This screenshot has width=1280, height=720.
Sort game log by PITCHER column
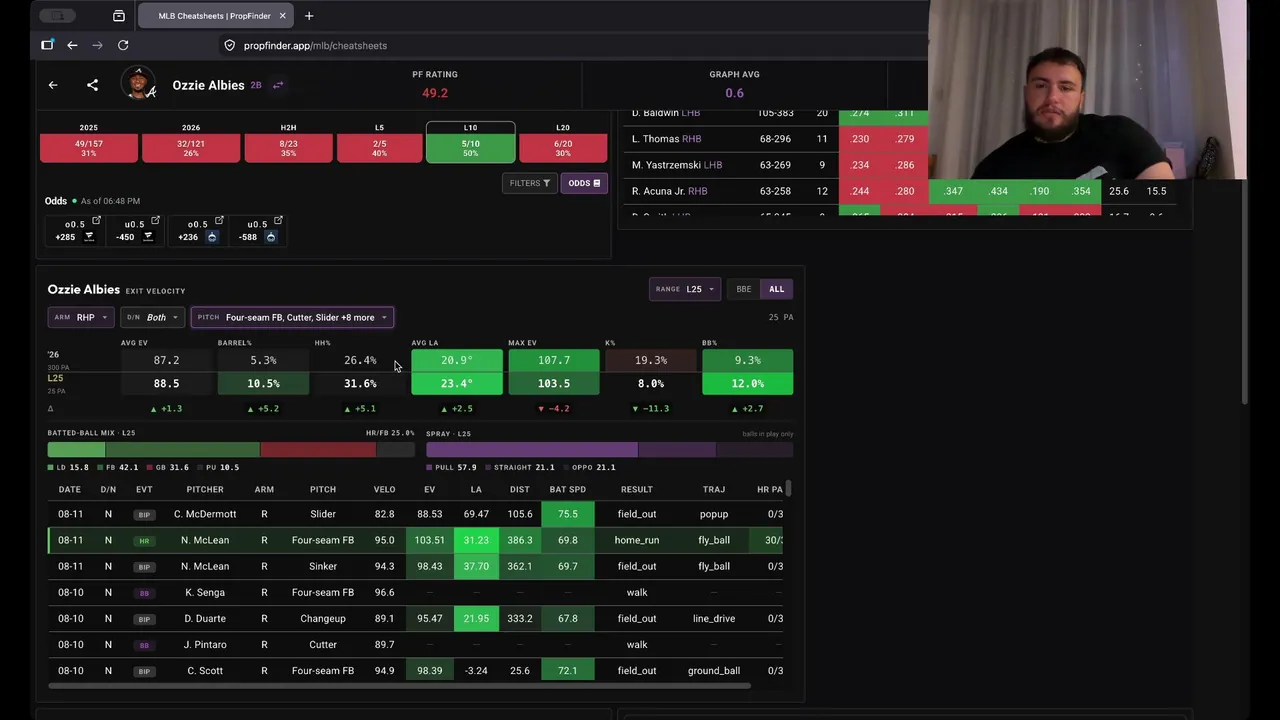[x=205, y=489]
